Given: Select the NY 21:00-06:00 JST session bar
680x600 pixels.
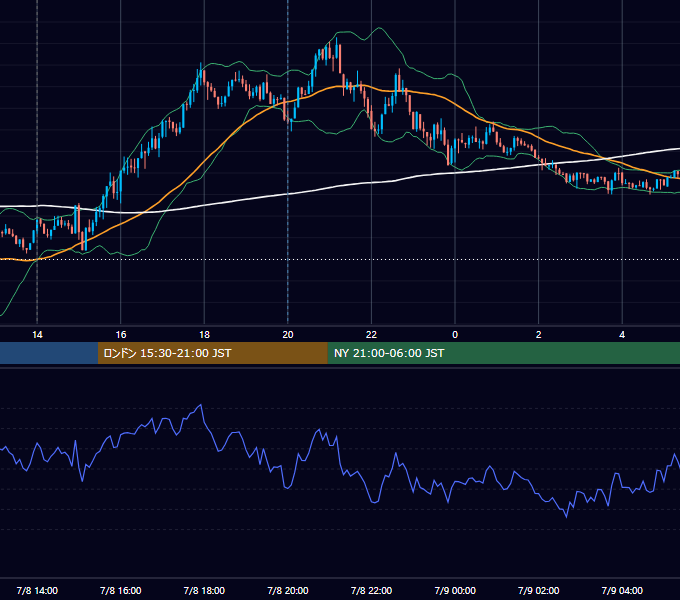Looking at the screenshot, I should (503, 353).
